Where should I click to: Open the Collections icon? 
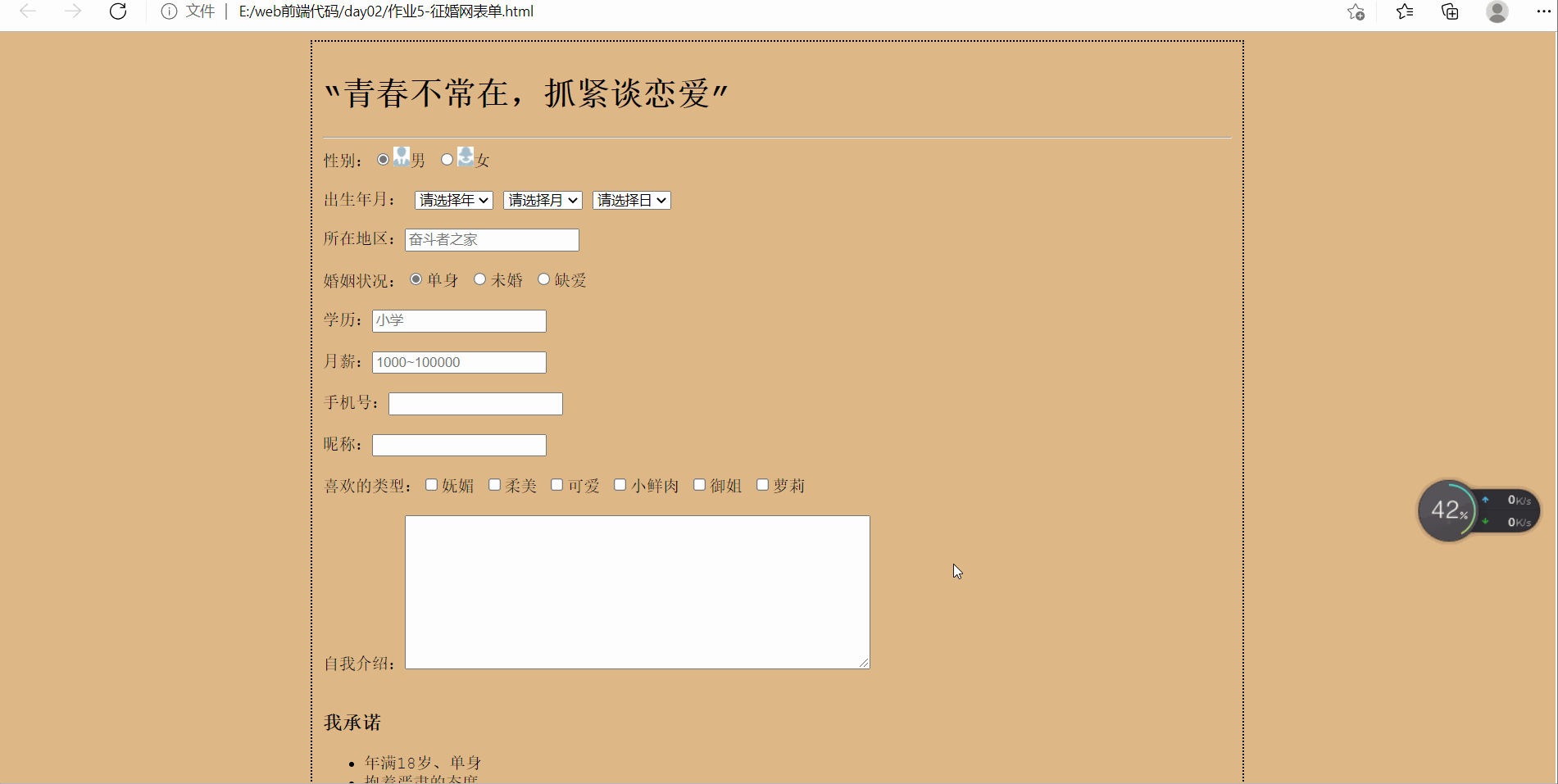(x=1449, y=12)
